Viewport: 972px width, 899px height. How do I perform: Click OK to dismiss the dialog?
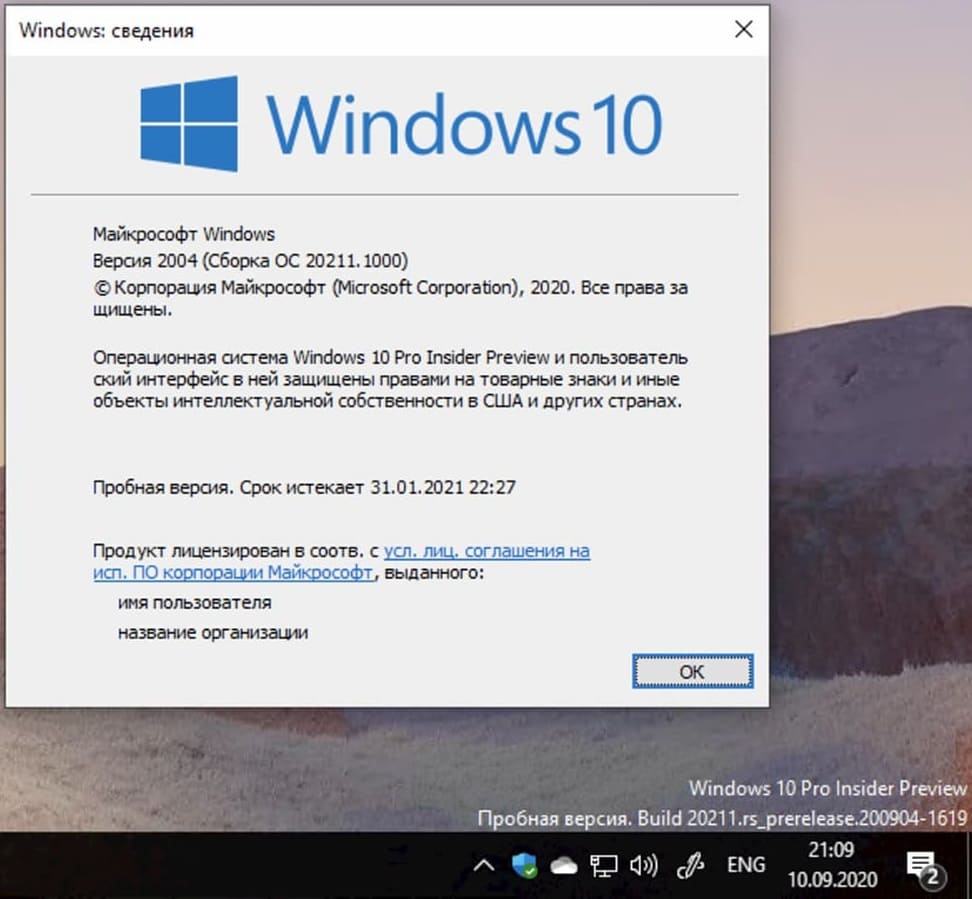pyautogui.click(x=692, y=671)
